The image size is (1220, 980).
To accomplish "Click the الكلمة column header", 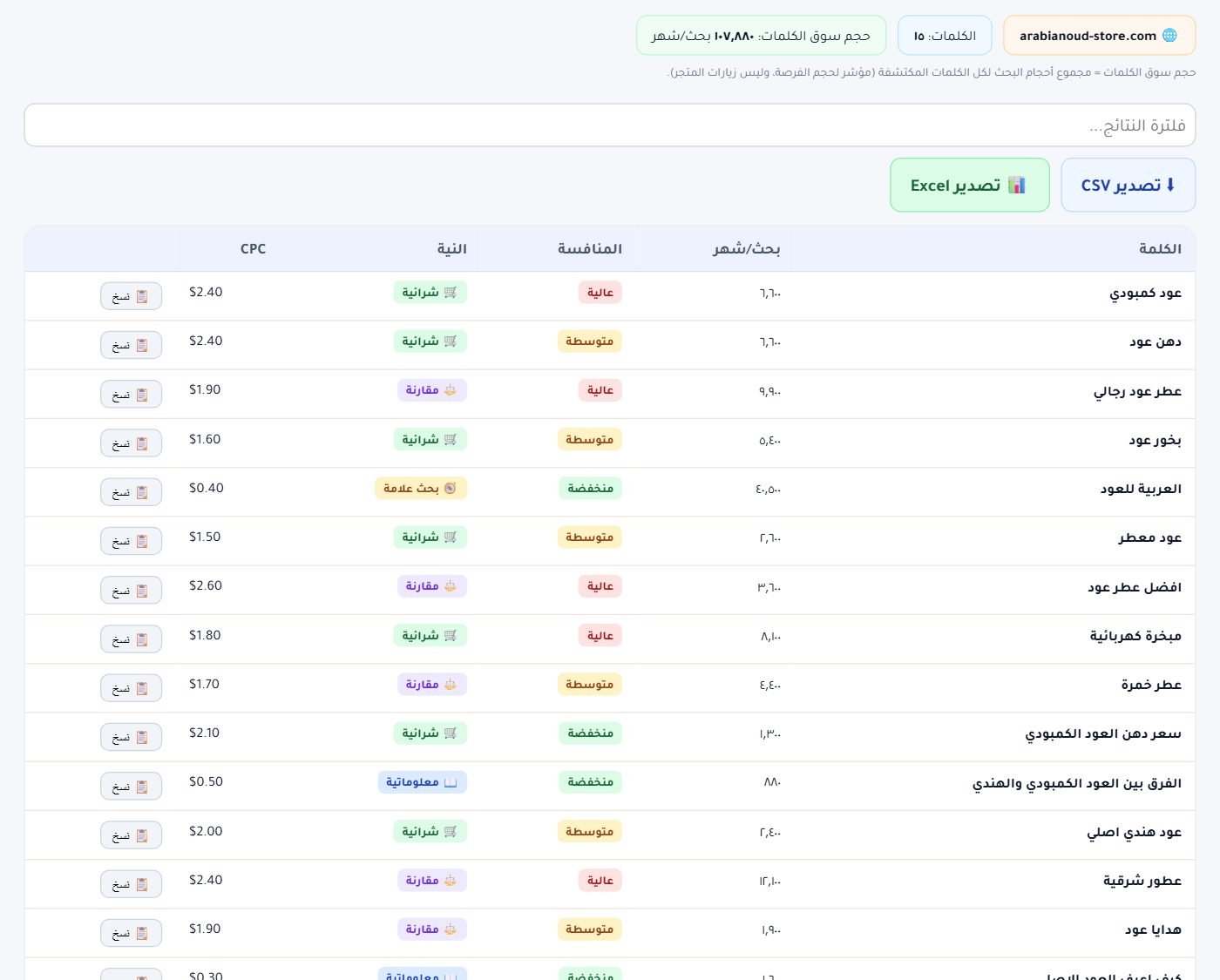I will pyautogui.click(x=993, y=249).
